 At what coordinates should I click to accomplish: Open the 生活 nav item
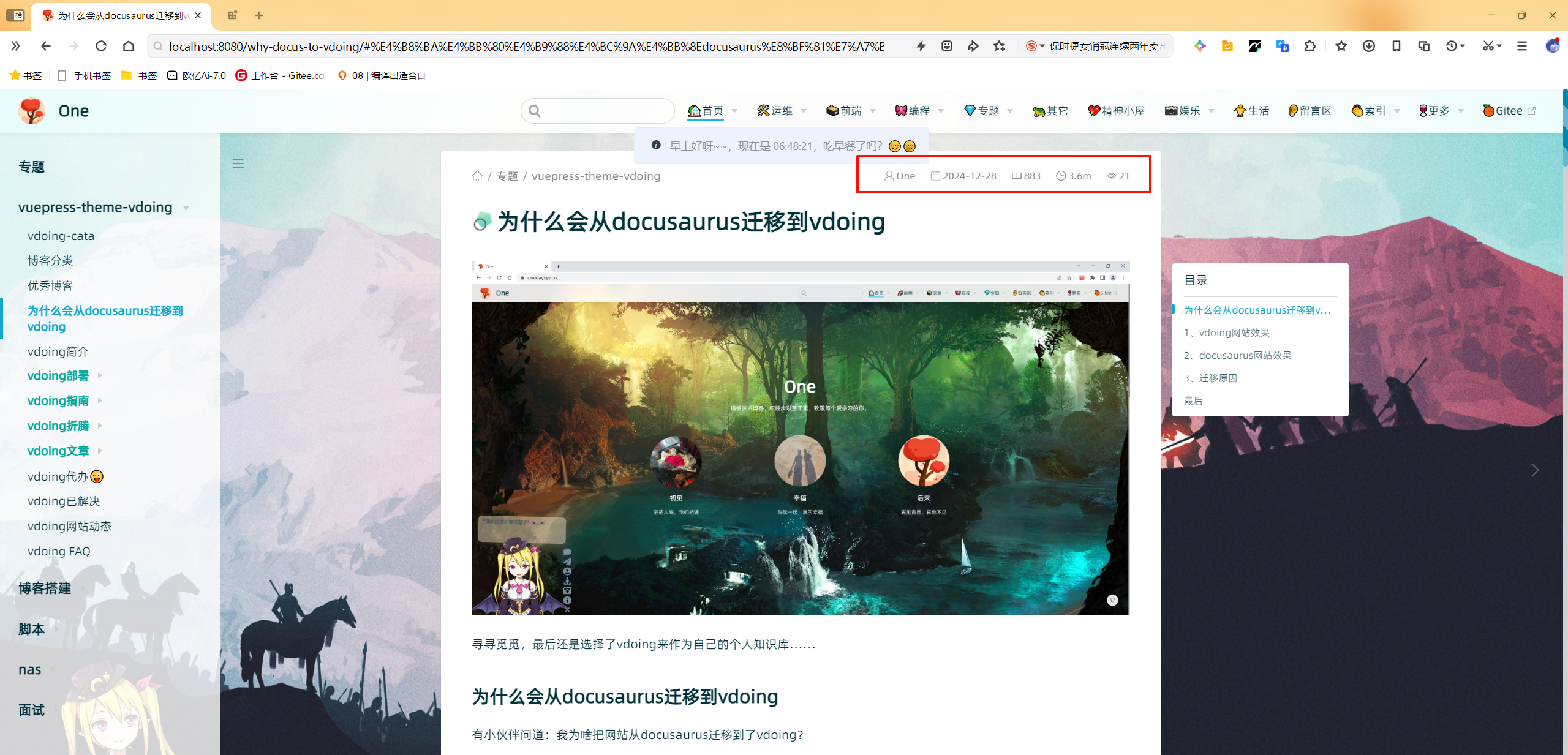(1252, 111)
